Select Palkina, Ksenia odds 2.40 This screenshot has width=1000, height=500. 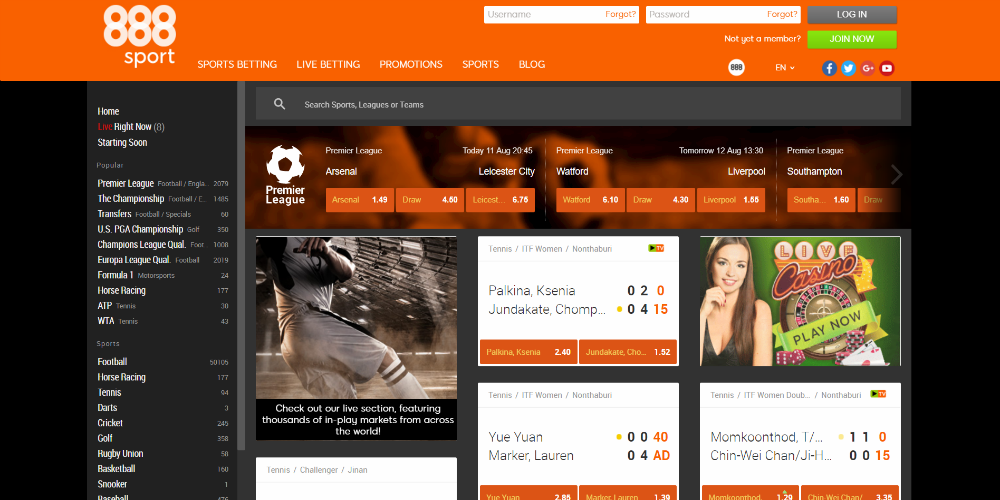click(528, 351)
